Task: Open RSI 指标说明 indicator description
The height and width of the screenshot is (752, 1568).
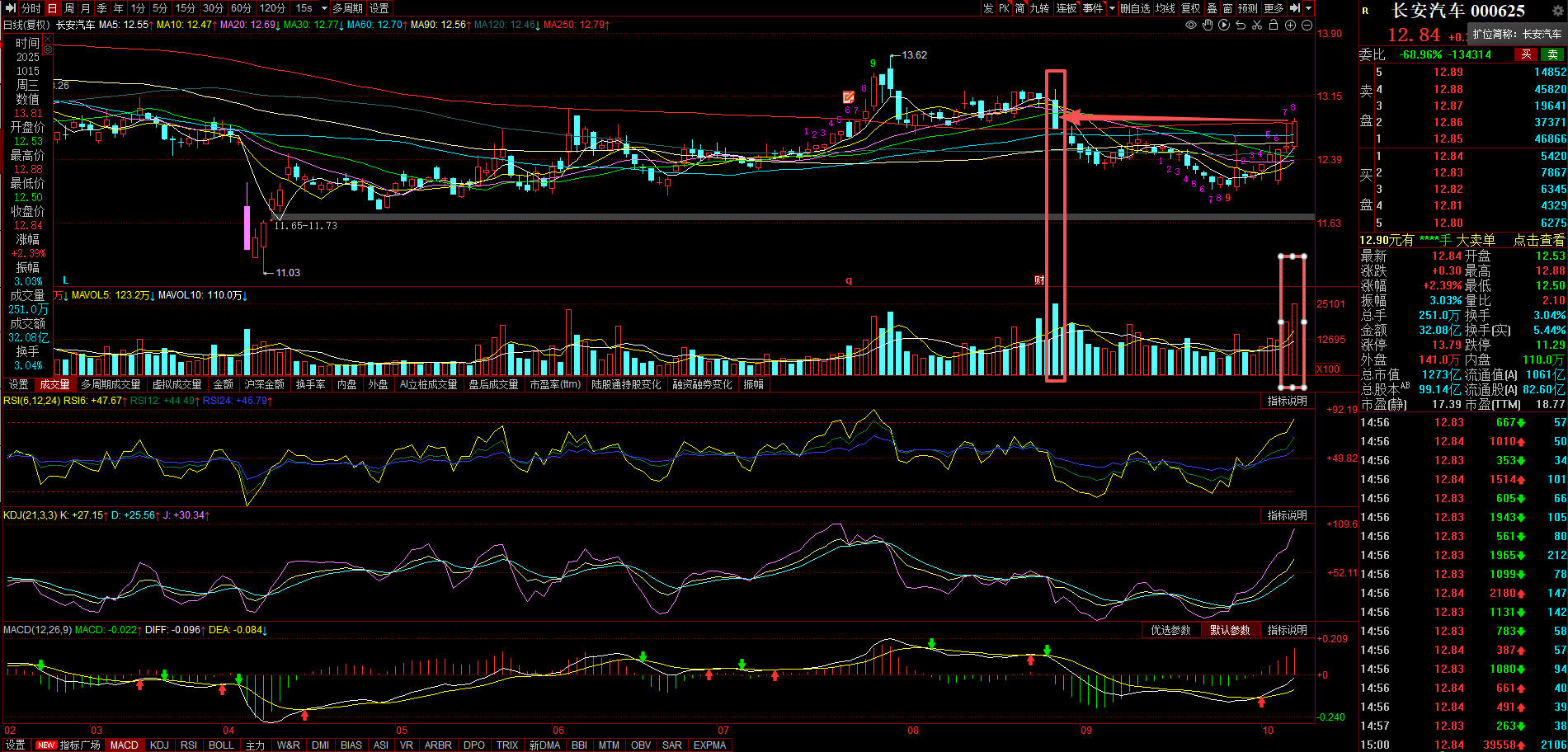Action: (1288, 401)
